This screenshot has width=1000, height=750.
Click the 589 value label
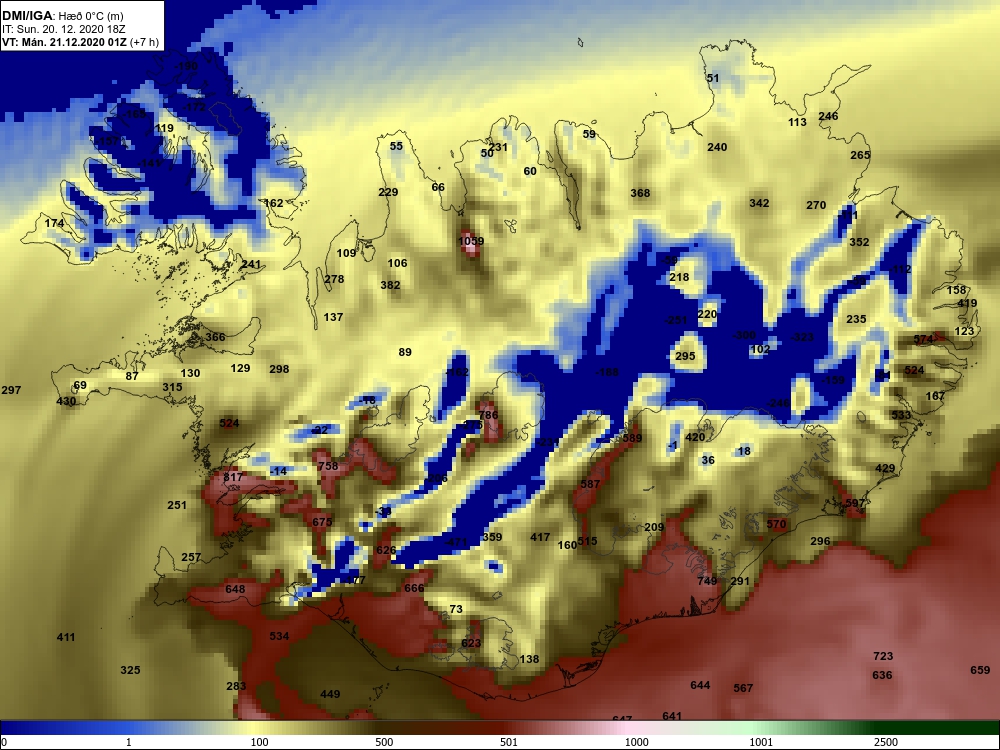[632, 438]
